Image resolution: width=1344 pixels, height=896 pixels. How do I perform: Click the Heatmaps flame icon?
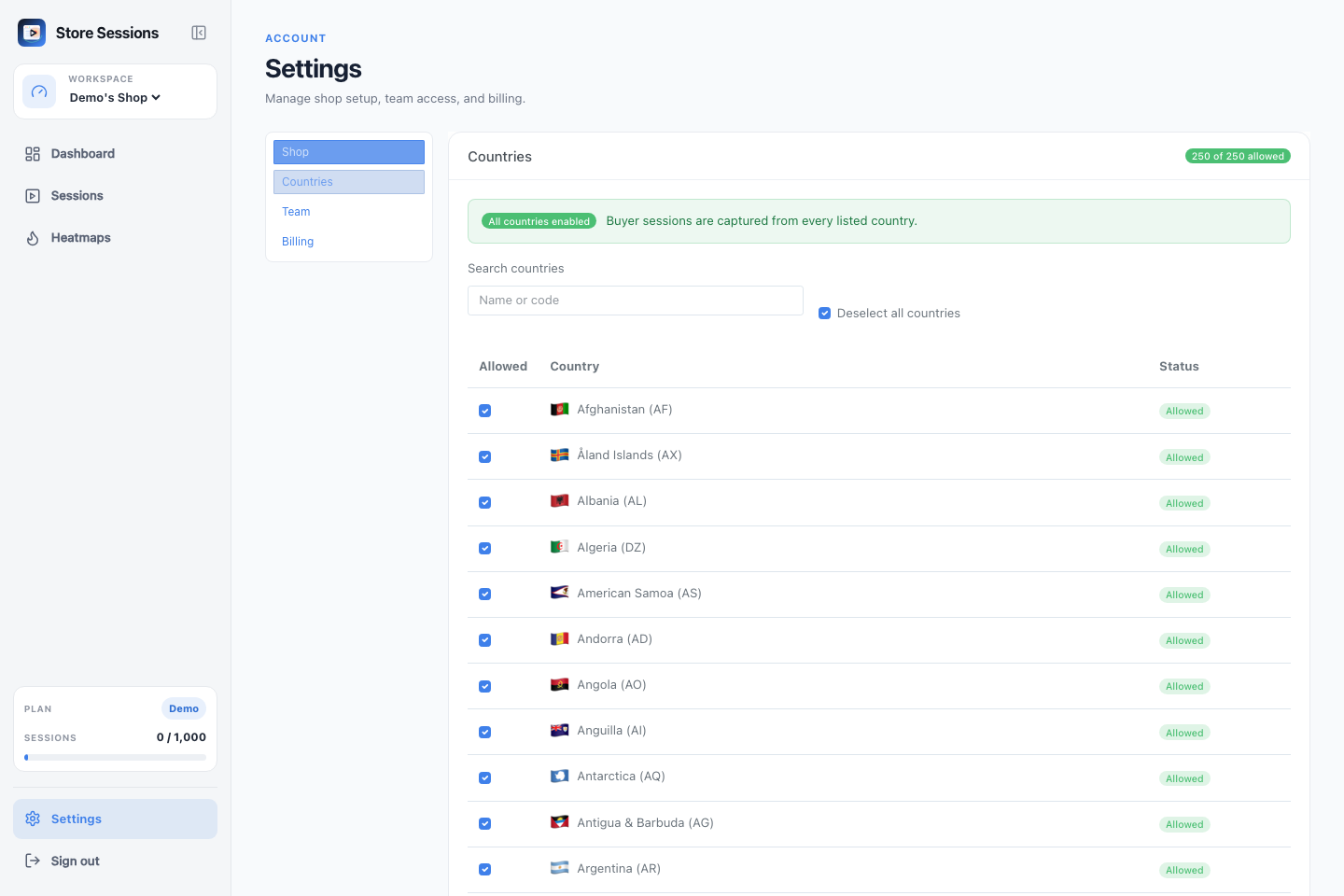33,238
